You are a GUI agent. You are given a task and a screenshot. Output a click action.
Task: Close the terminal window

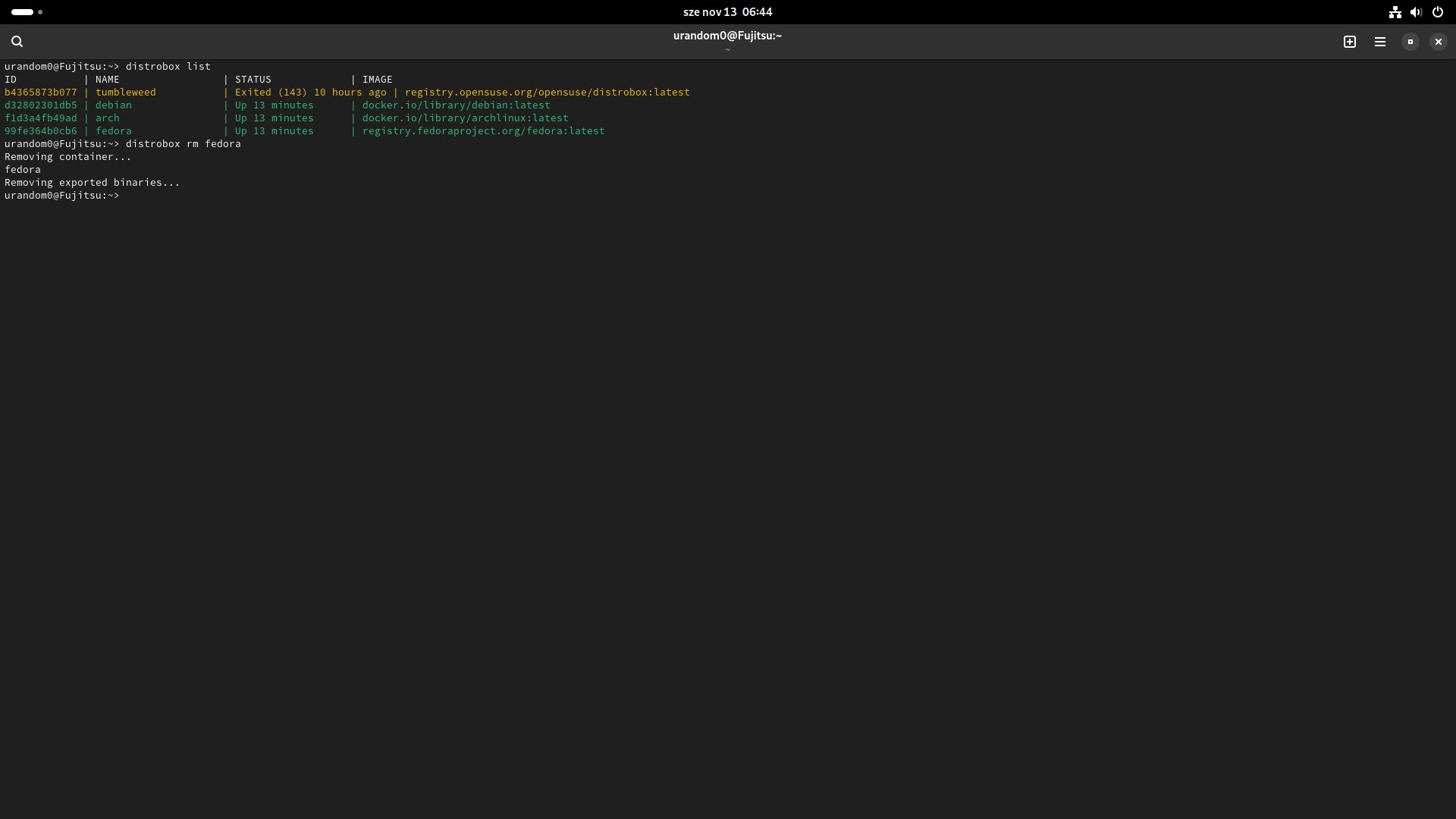[1439, 42]
